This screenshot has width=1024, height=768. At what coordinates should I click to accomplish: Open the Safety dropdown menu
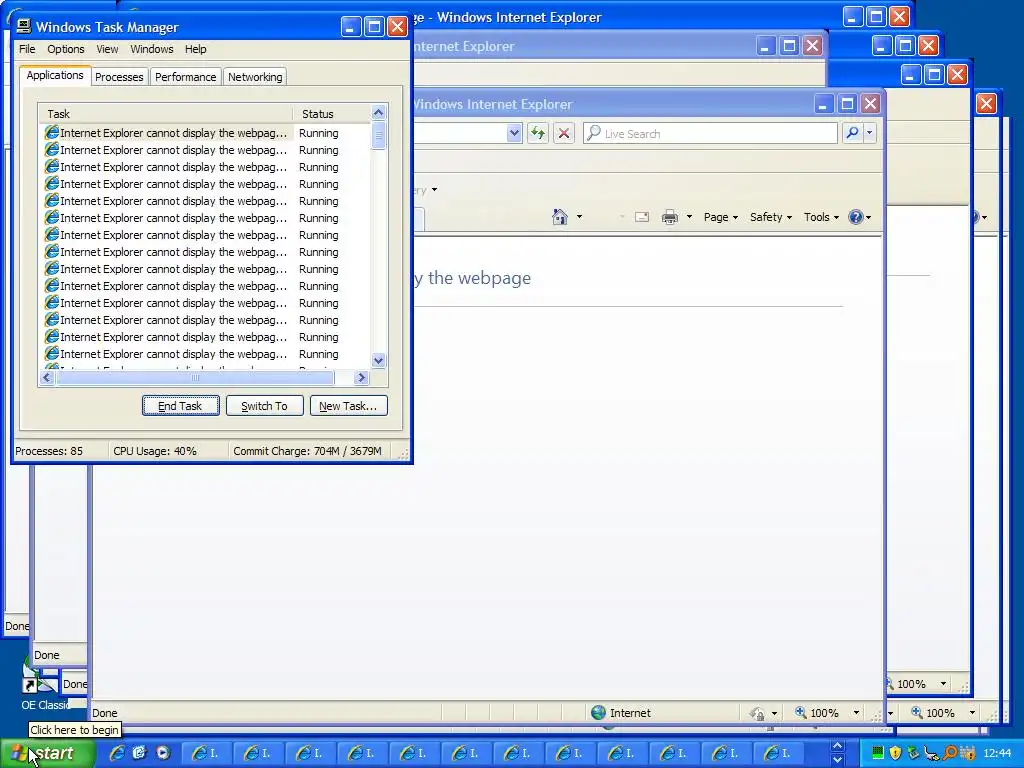[x=771, y=217]
